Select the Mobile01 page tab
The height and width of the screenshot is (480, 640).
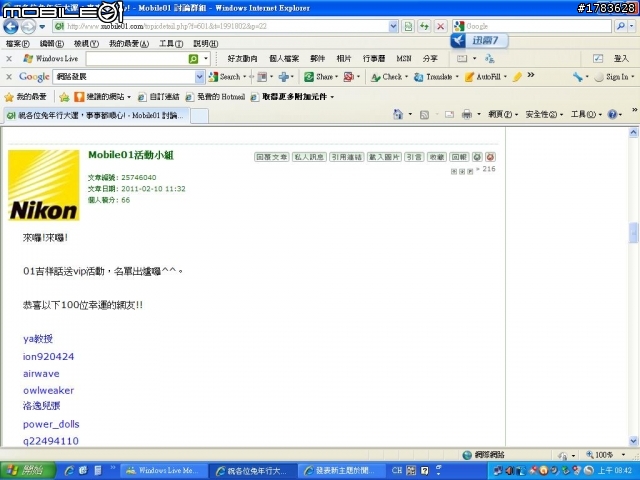(x=96, y=116)
